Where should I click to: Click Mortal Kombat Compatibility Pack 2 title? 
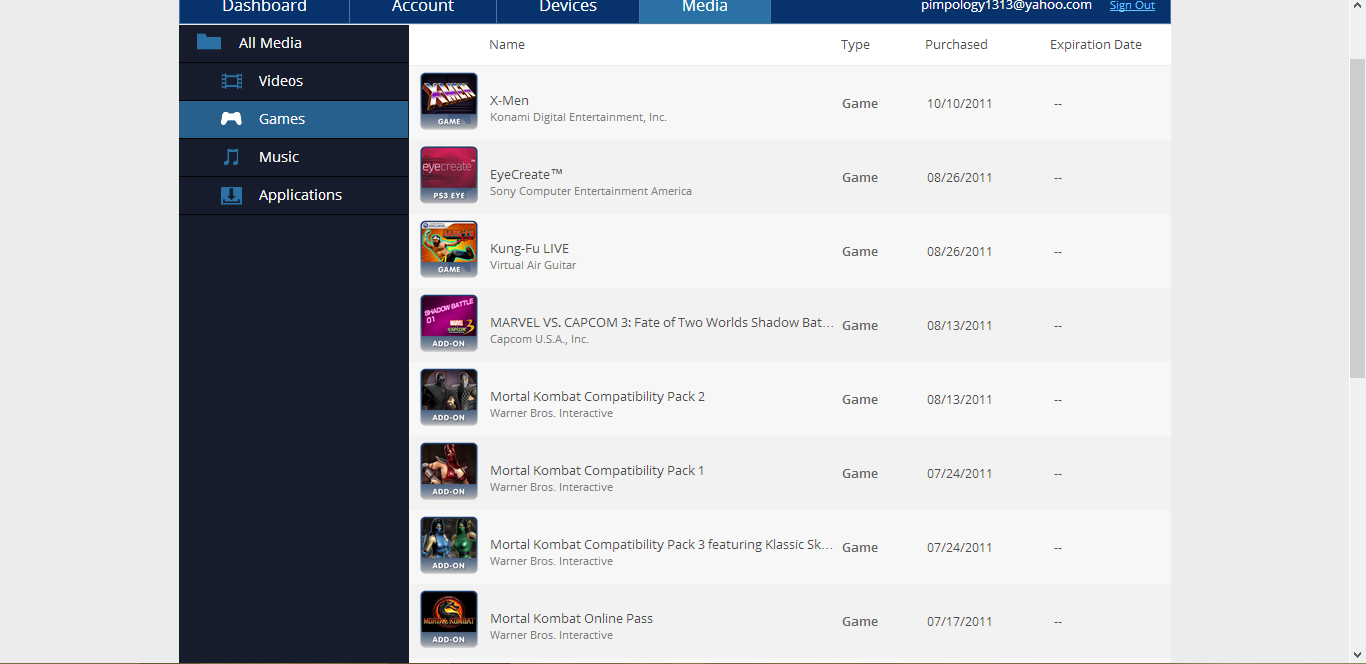pyautogui.click(x=597, y=396)
